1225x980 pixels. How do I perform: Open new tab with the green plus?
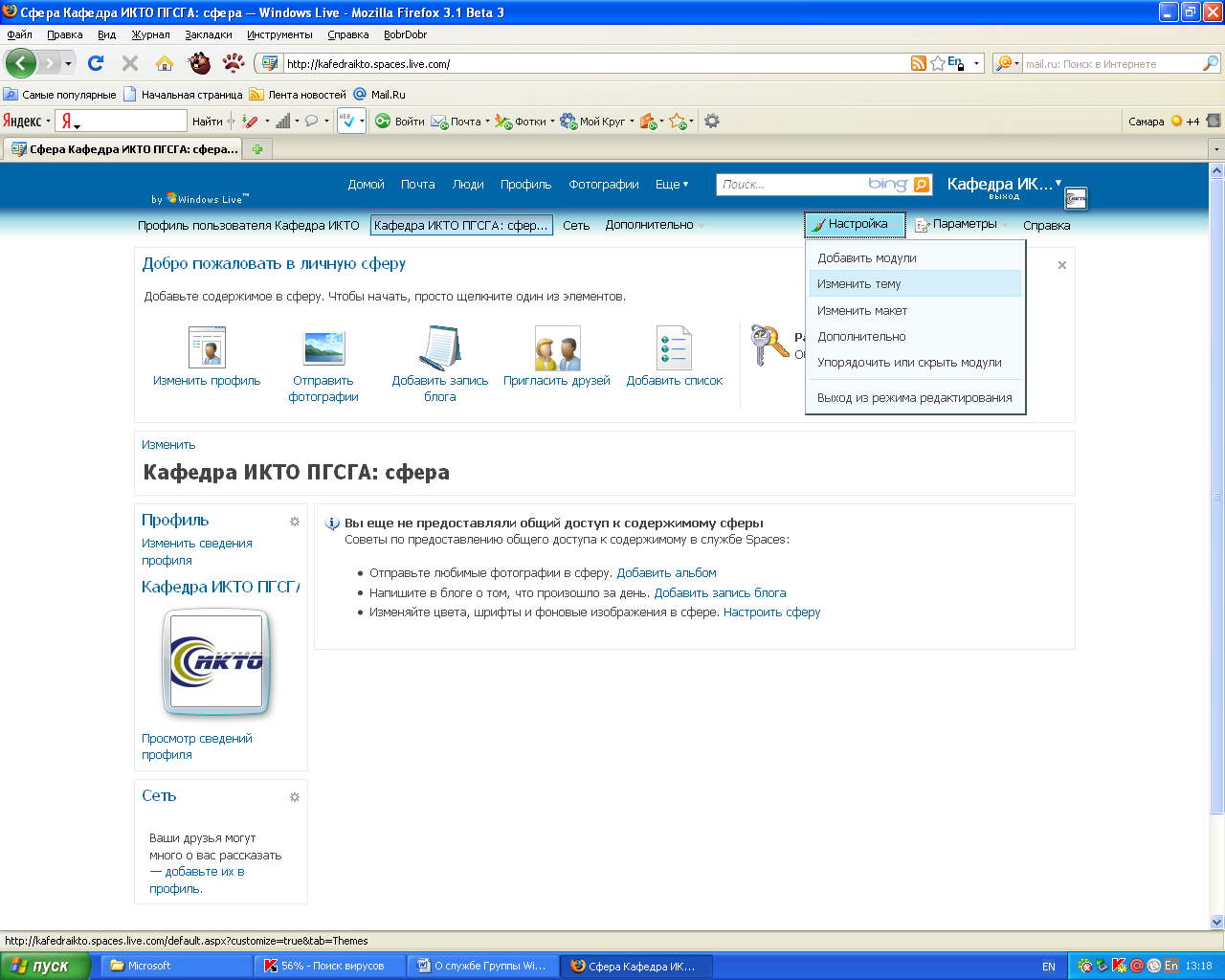(257, 149)
